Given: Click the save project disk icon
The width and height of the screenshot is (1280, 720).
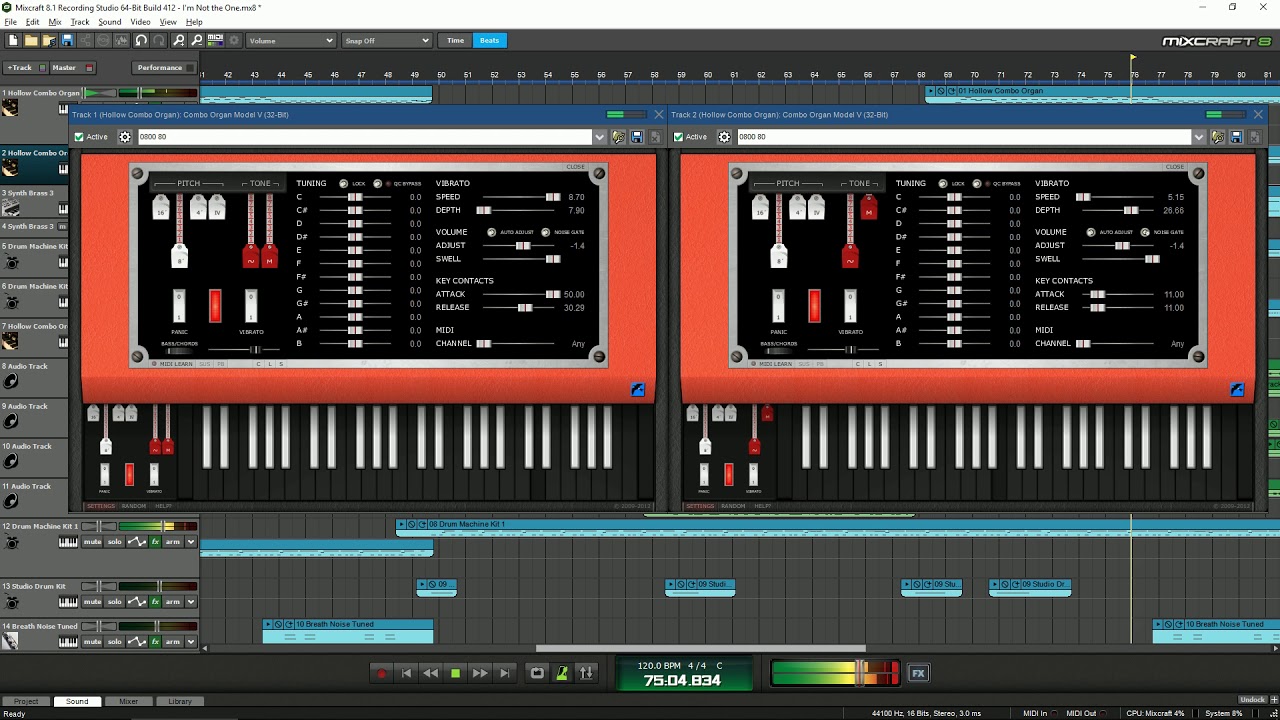Looking at the screenshot, I should (x=67, y=41).
